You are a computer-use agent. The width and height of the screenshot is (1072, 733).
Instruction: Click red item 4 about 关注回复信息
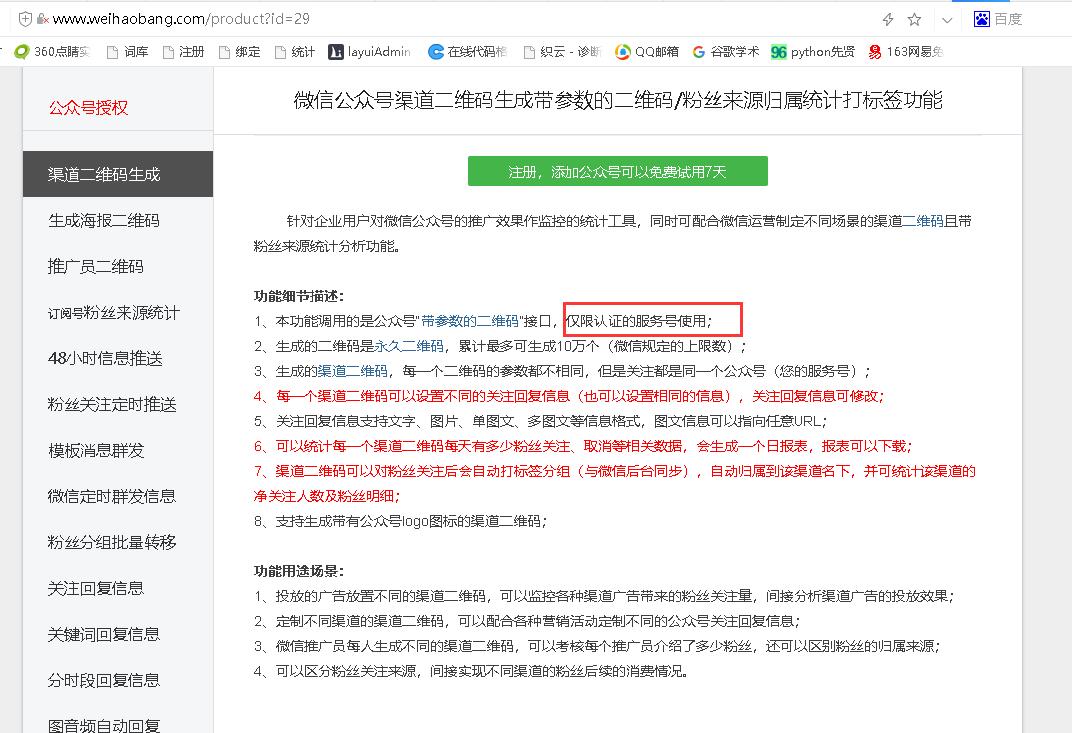(x=569, y=396)
